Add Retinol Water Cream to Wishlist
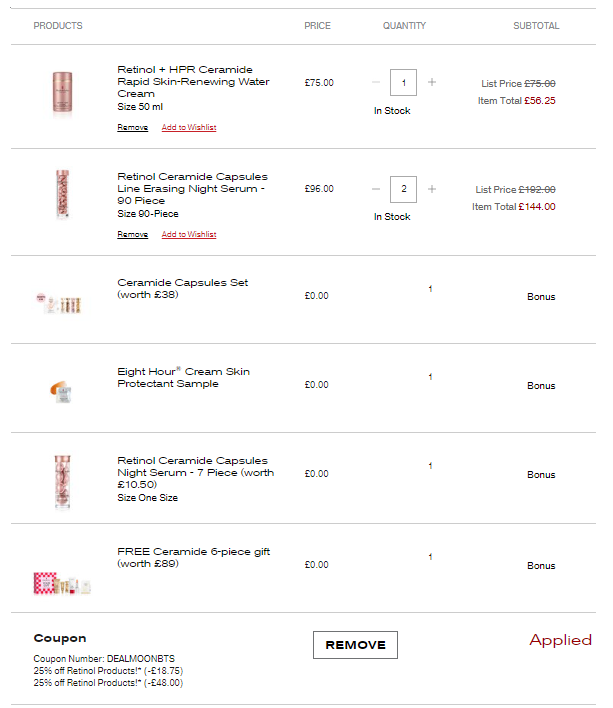This screenshot has height=708, width=613. pos(189,128)
